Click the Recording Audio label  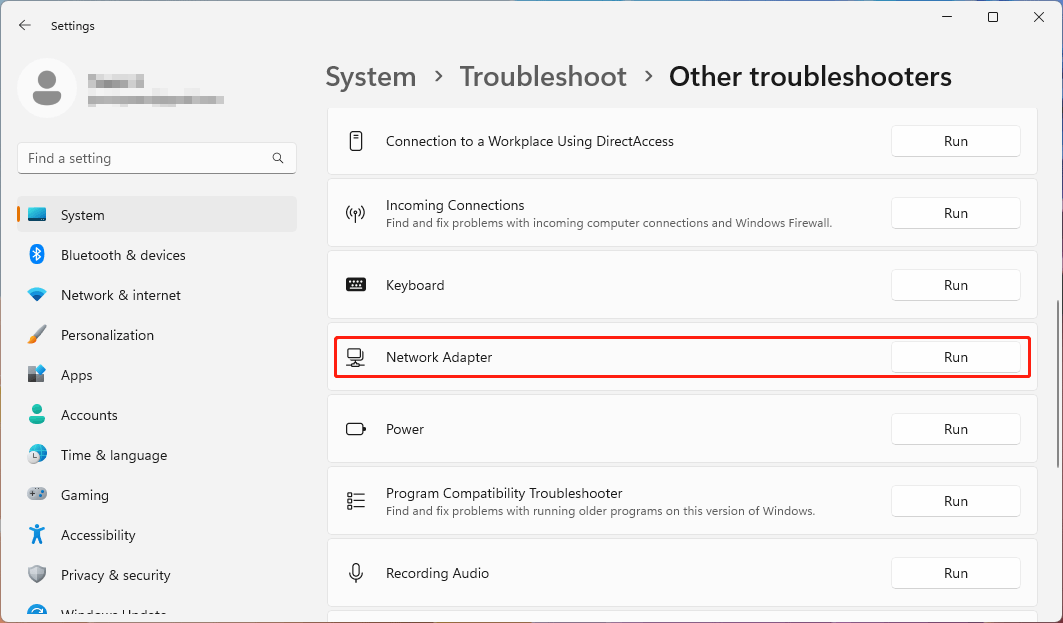coord(437,573)
